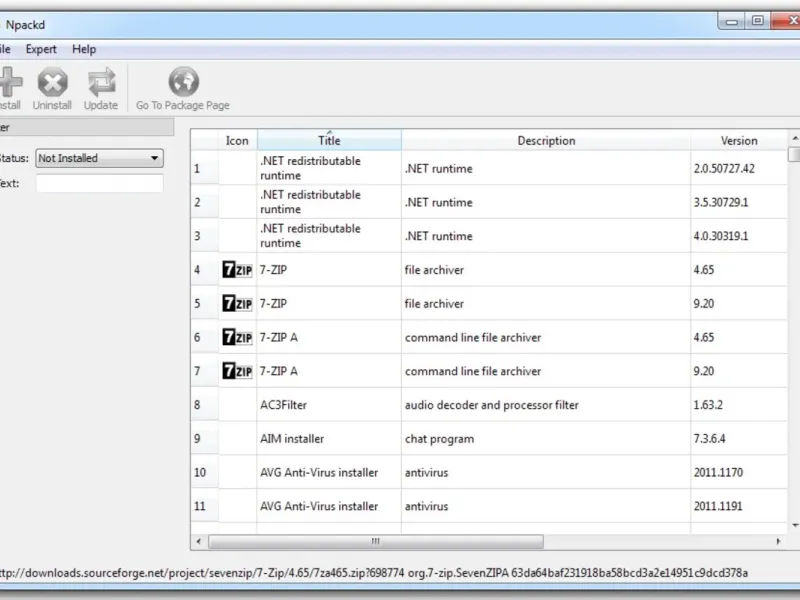The image size is (800, 600).
Task: Click version cell 7.3.6.4
Action: [739, 438]
